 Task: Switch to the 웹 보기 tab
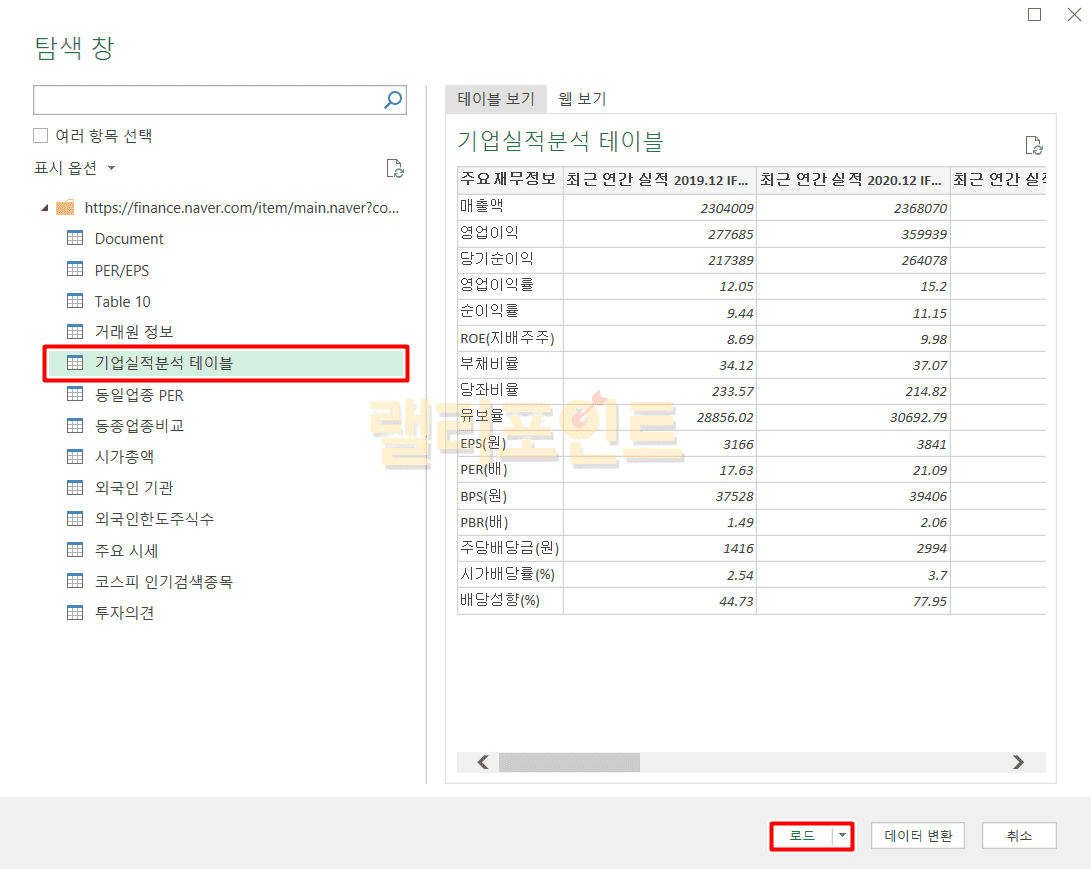[582, 99]
